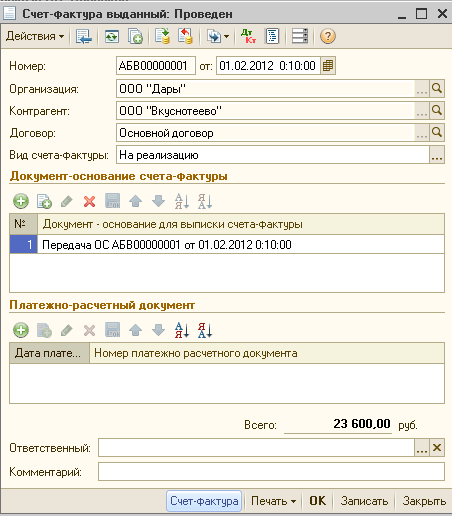The height and width of the screenshot is (516, 452).
Task: Click the post document toolbar icon
Action: (162, 36)
